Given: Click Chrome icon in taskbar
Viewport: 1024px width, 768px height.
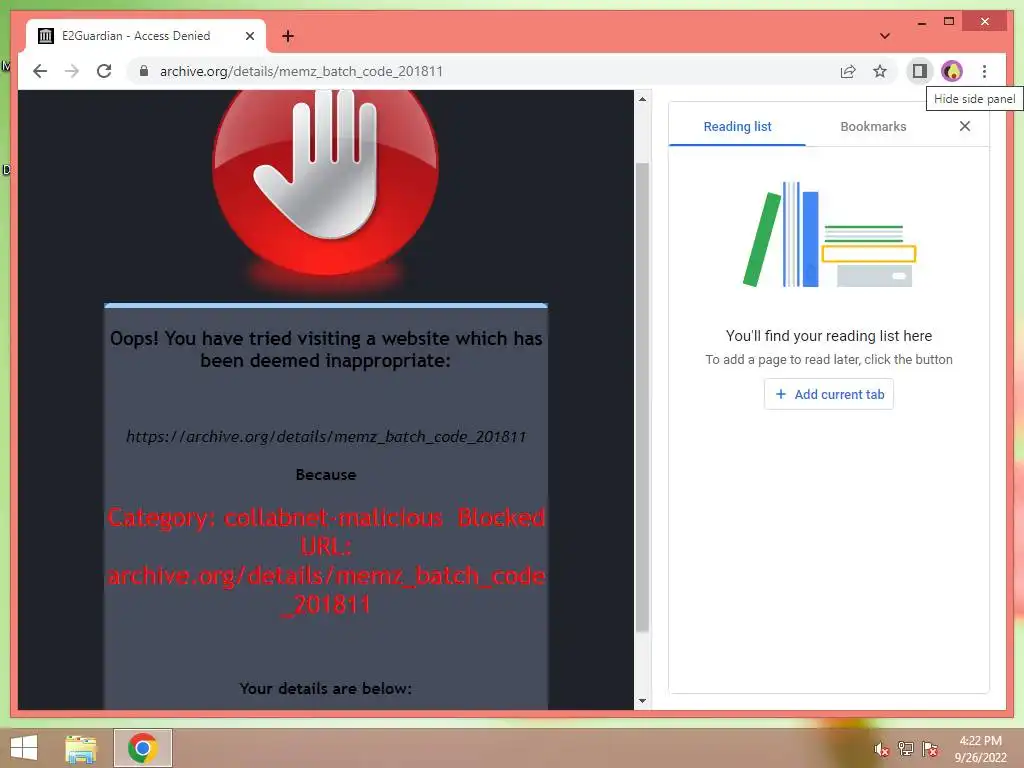Looking at the screenshot, I should (x=142, y=748).
